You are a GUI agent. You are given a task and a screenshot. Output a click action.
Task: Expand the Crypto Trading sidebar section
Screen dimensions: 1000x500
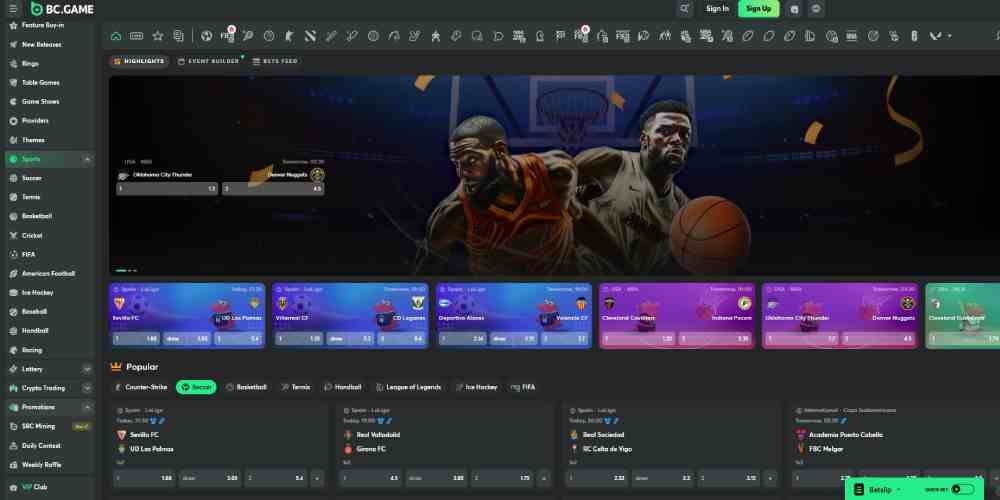[x=88, y=388]
